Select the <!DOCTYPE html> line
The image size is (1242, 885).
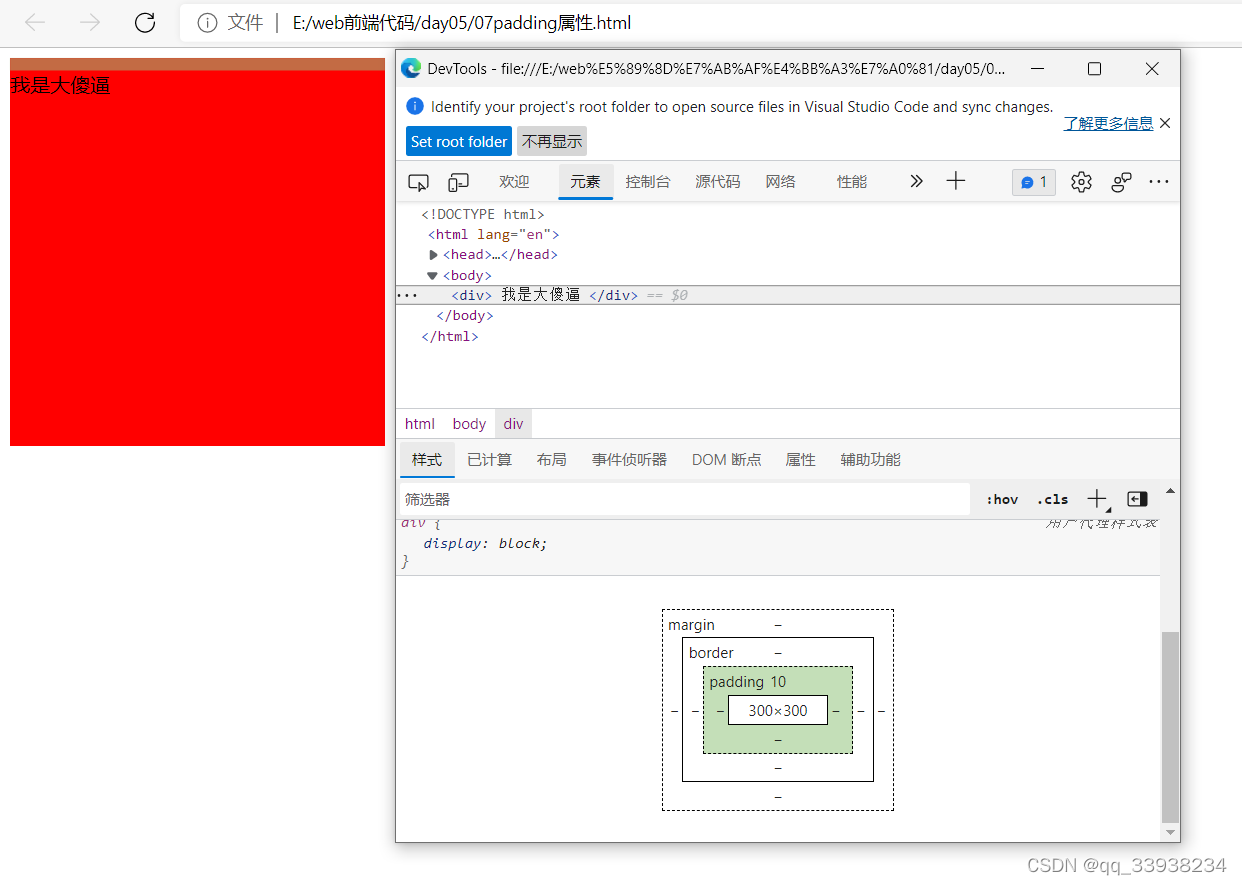[x=483, y=214]
